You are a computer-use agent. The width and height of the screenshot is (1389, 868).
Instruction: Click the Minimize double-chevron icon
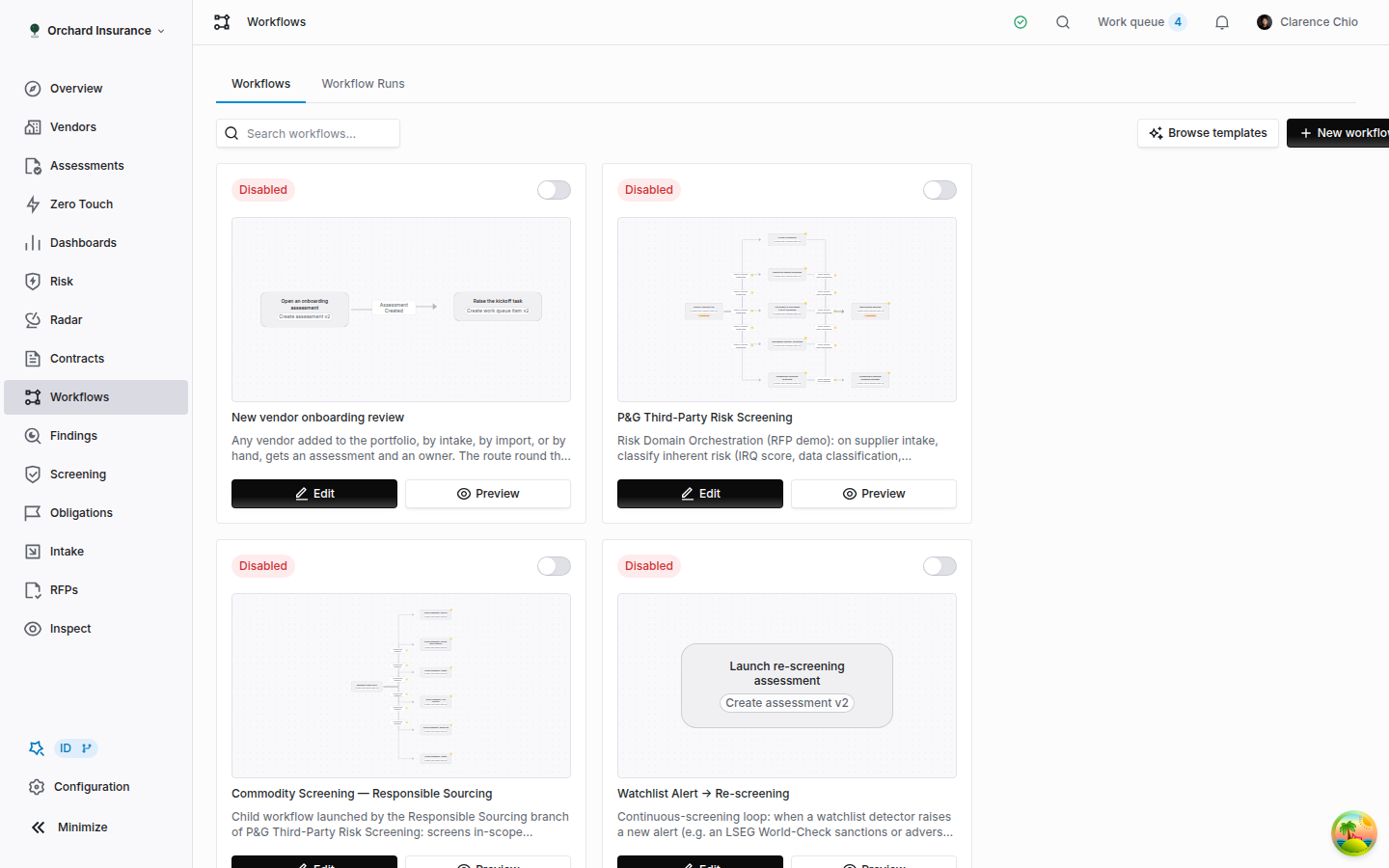38,827
